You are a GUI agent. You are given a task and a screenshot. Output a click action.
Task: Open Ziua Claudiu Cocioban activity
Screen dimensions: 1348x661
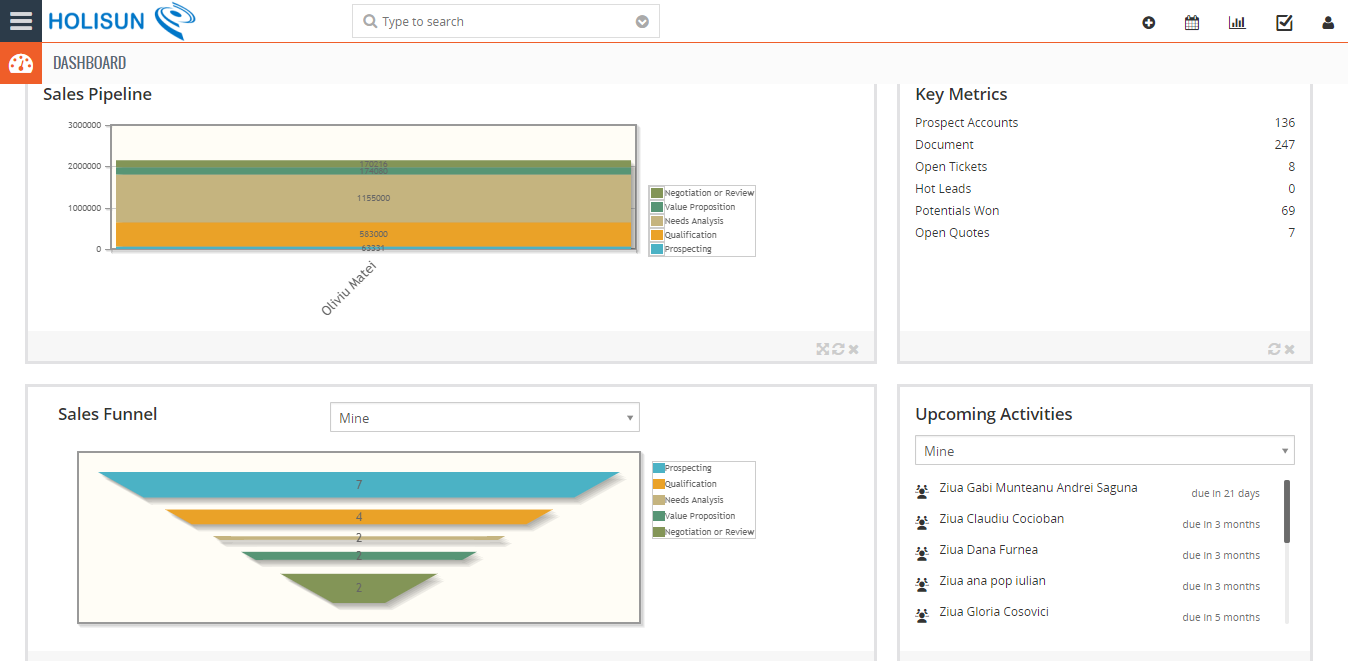(x=1001, y=519)
